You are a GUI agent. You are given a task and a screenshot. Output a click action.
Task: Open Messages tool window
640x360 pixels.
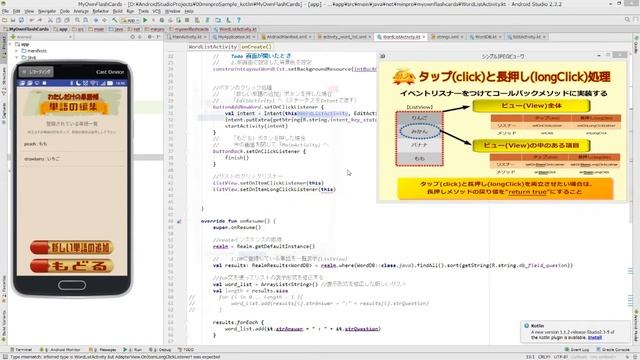103,350
